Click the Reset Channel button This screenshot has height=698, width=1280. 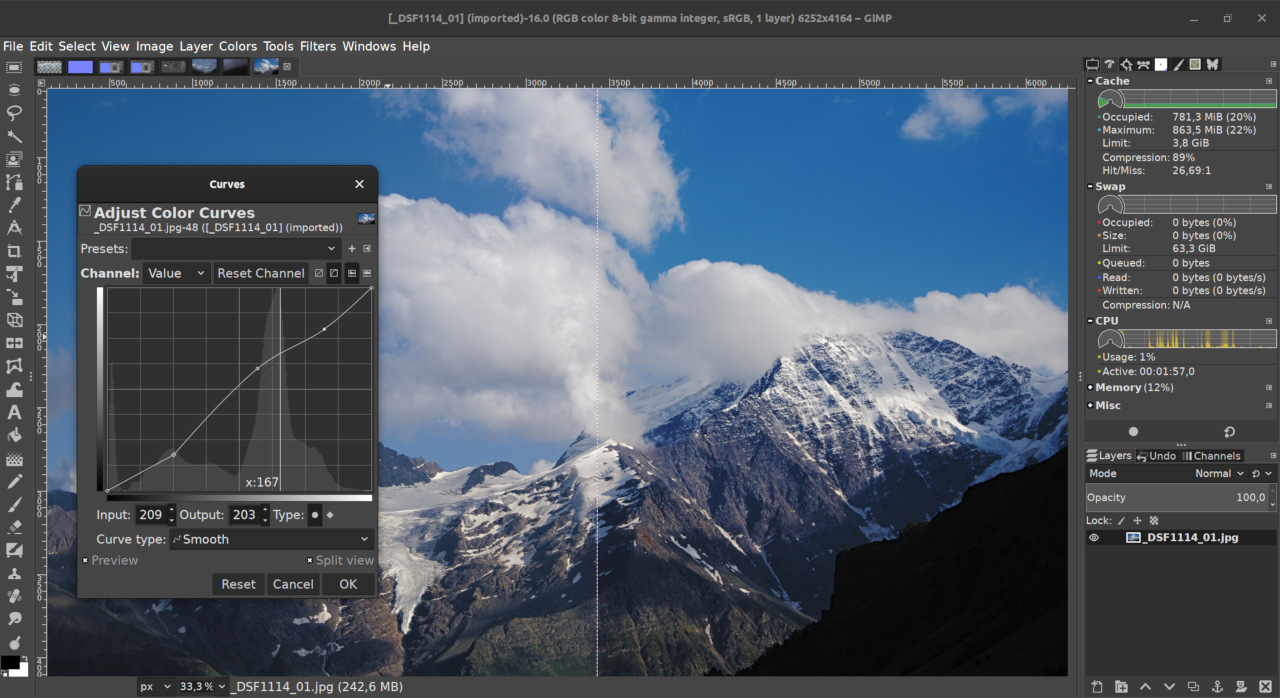[260, 273]
